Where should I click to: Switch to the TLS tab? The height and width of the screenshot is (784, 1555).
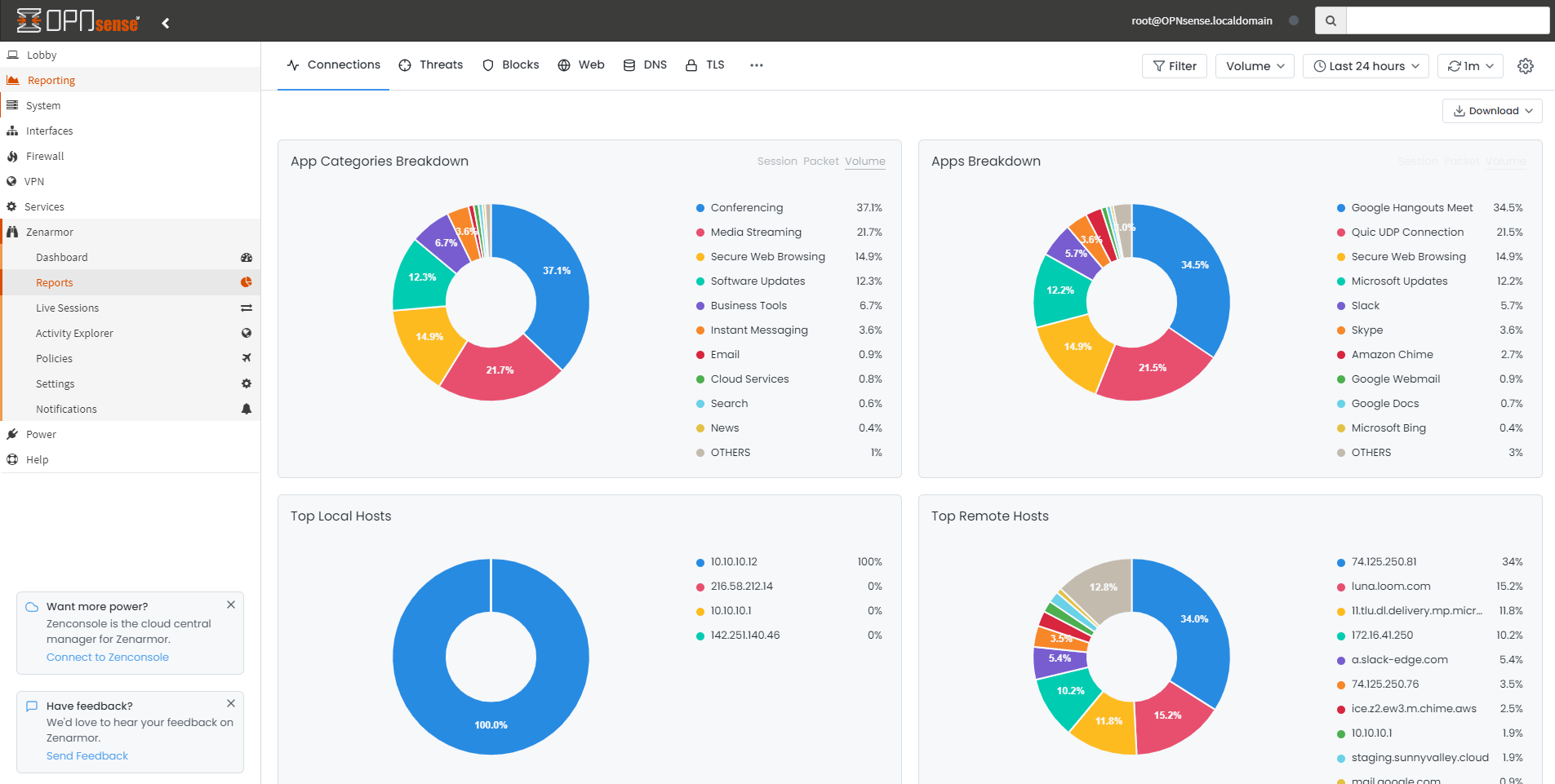(704, 65)
